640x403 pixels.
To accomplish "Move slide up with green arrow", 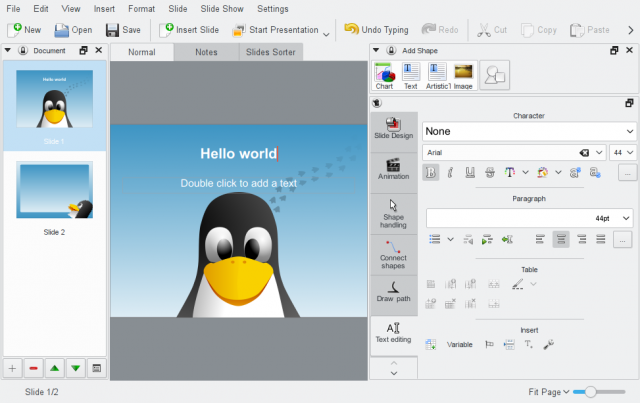I will click(x=55, y=368).
